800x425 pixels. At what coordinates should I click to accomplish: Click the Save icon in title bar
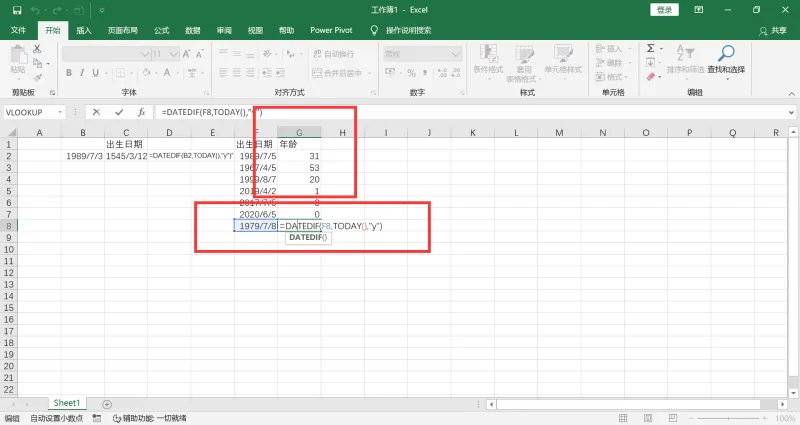tap(17, 10)
